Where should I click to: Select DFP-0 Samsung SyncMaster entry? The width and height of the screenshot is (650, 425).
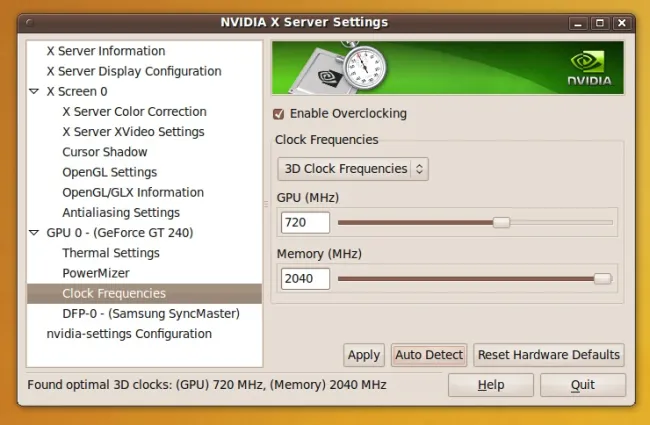151,313
